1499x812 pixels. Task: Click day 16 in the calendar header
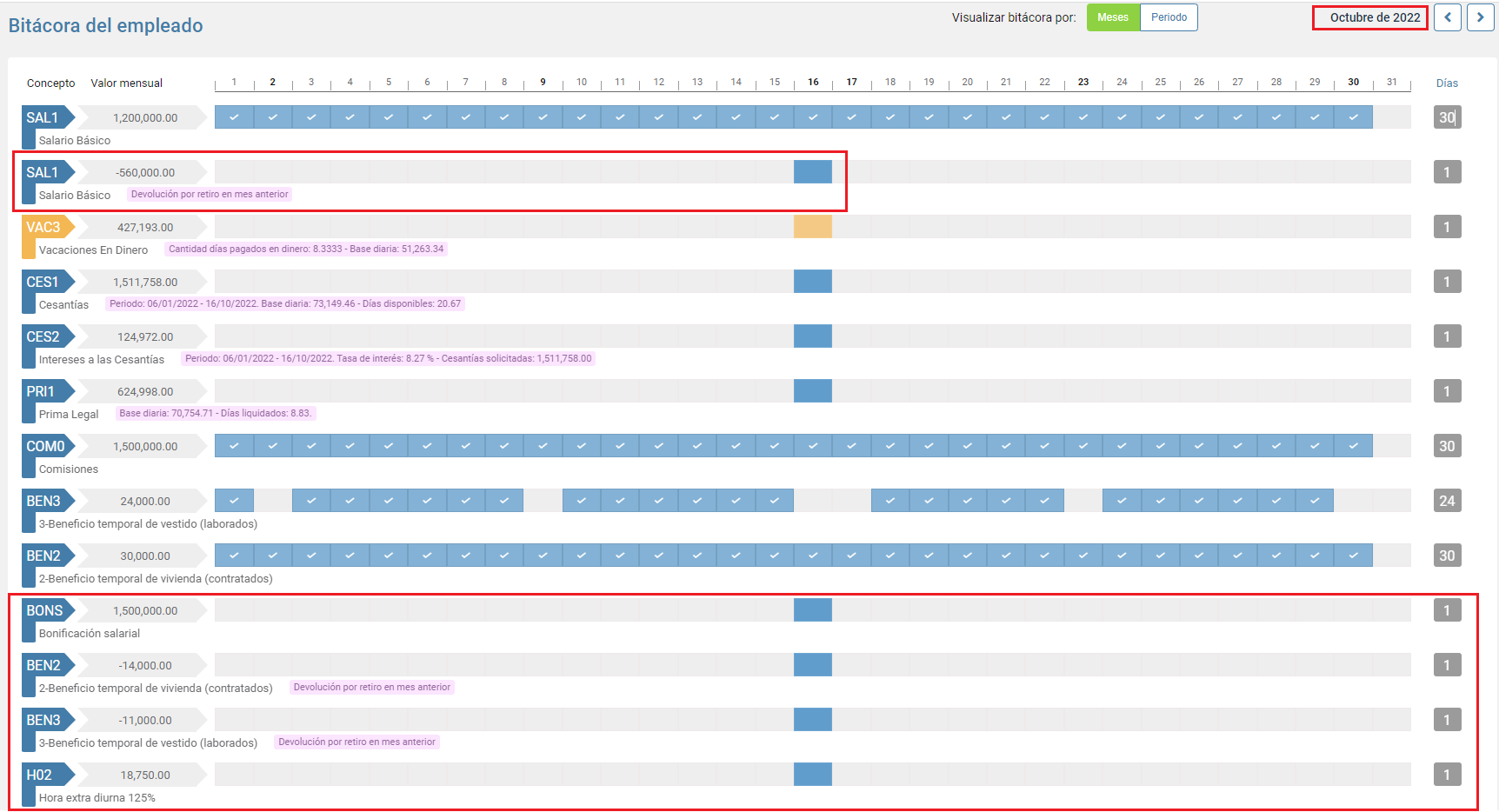click(x=813, y=82)
